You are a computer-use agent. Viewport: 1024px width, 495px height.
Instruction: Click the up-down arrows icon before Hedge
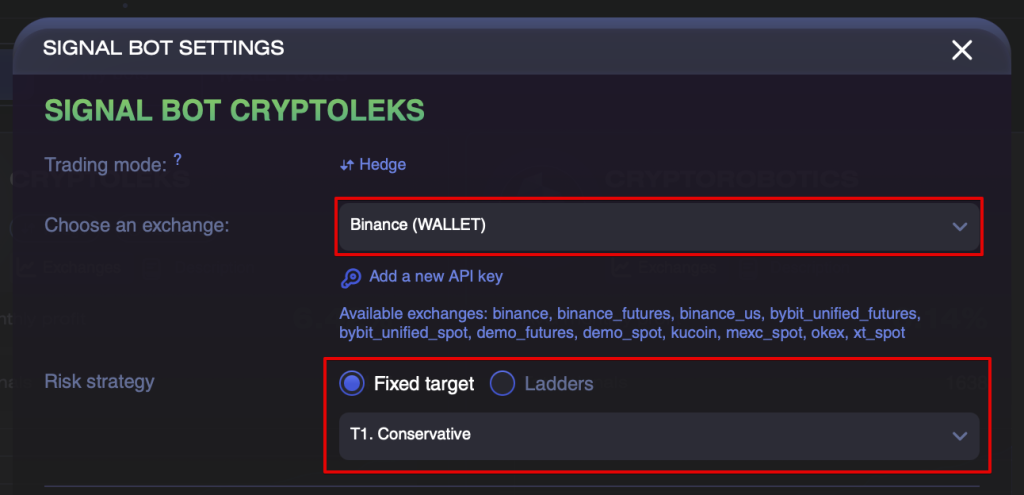click(347, 165)
